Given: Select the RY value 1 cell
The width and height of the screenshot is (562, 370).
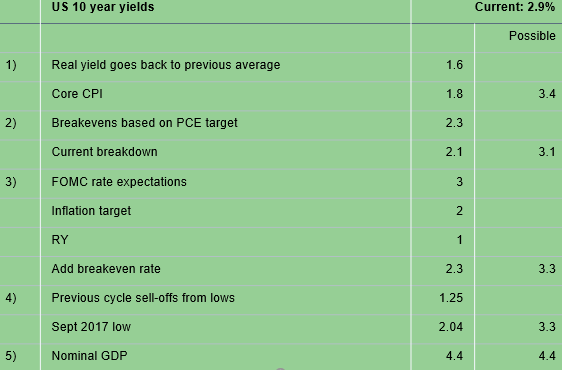Looking at the screenshot, I should [x=443, y=242].
